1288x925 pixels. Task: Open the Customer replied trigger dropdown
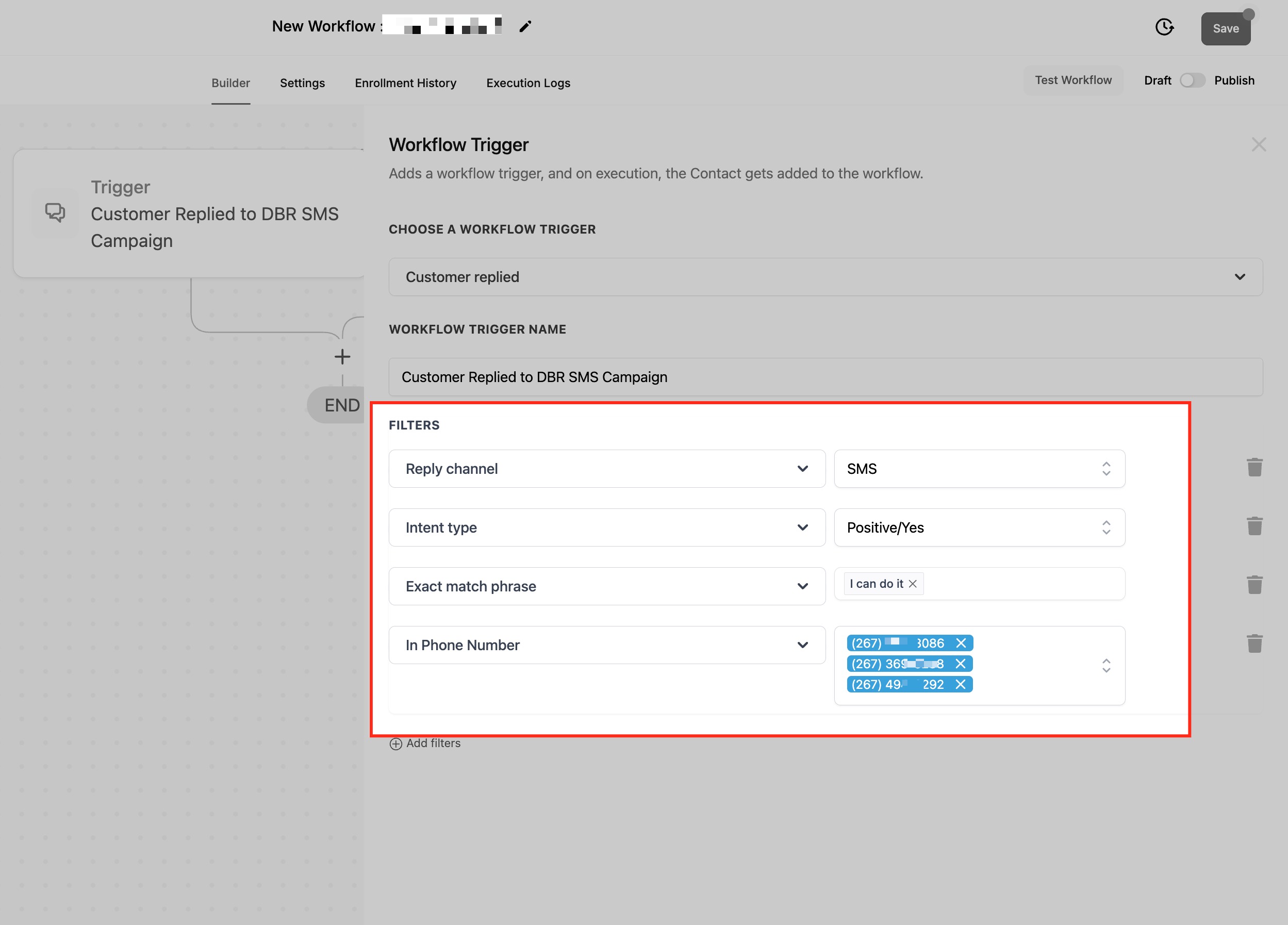(x=825, y=277)
